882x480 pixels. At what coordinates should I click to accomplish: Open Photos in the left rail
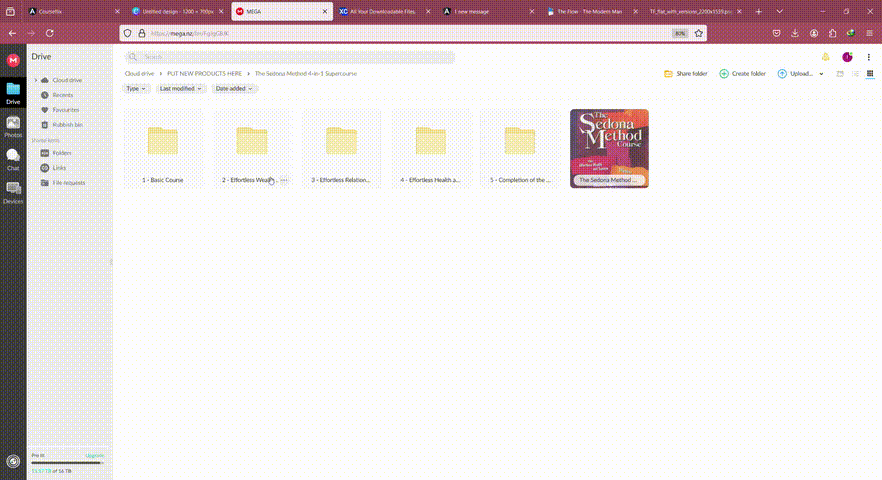[x=13, y=127]
